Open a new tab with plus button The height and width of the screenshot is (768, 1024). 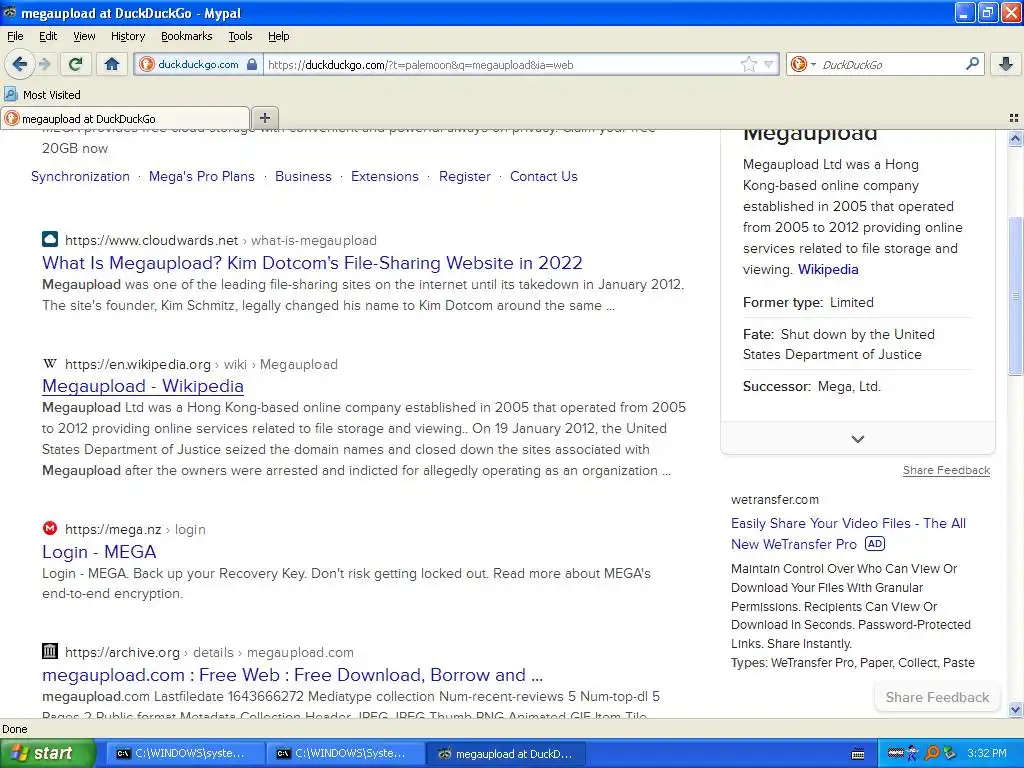(x=264, y=118)
